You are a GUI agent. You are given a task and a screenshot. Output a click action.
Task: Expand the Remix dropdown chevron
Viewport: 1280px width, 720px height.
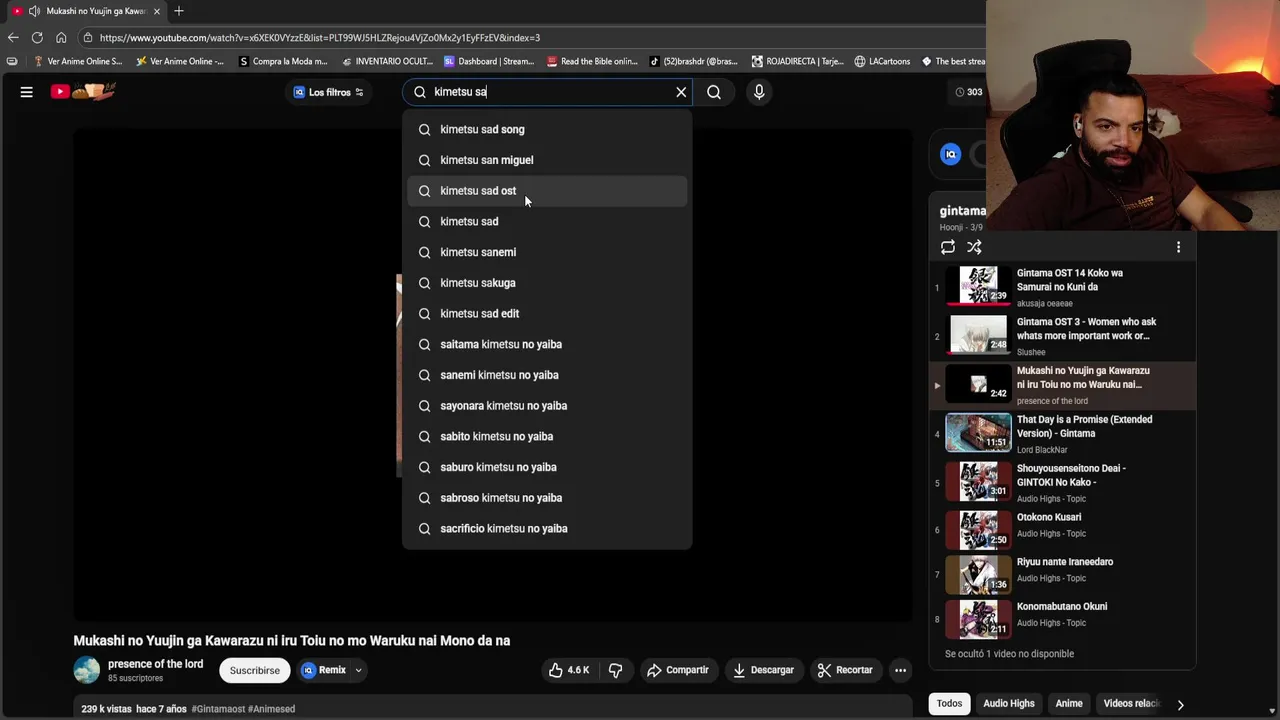(358, 670)
